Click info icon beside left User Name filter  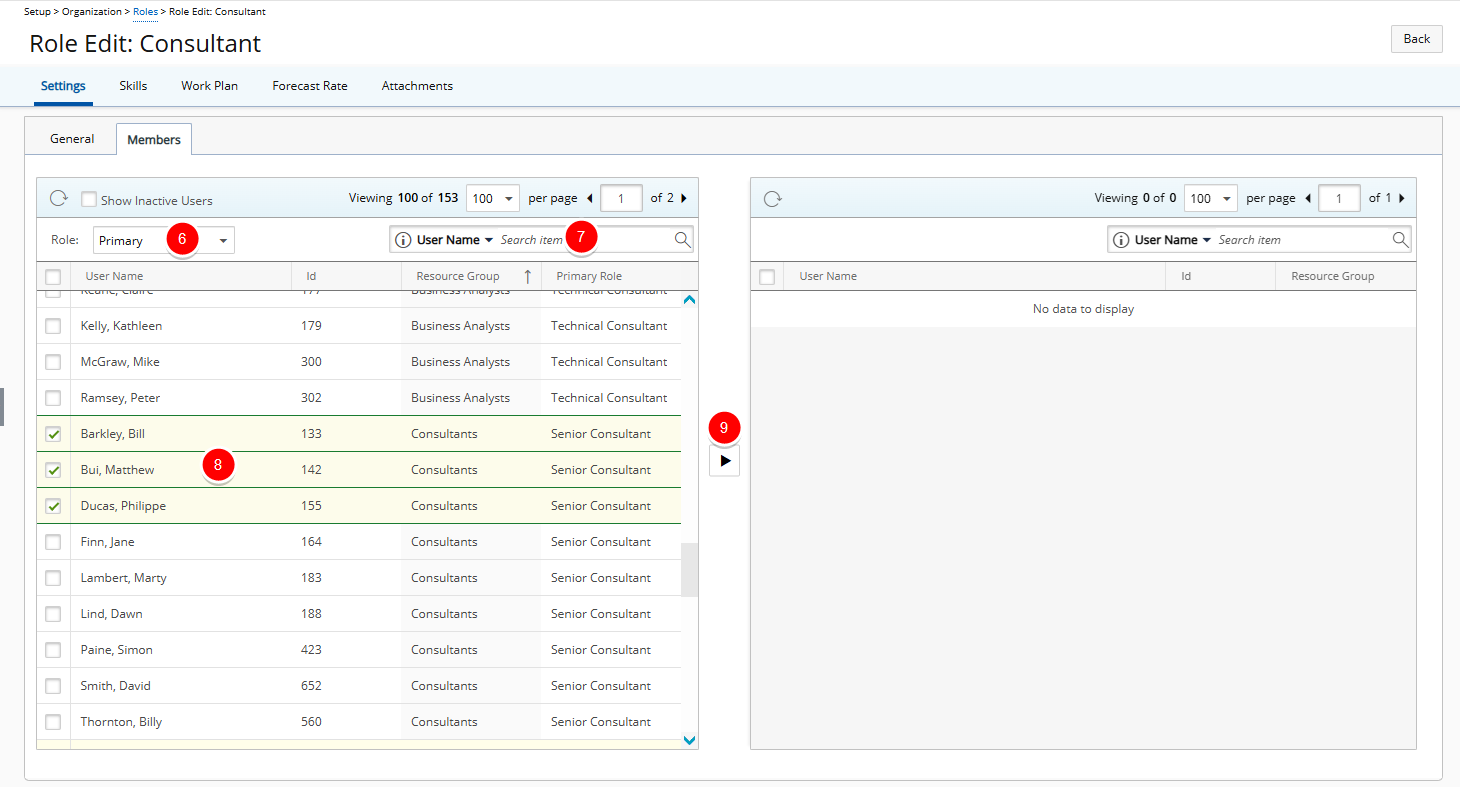click(x=403, y=240)
